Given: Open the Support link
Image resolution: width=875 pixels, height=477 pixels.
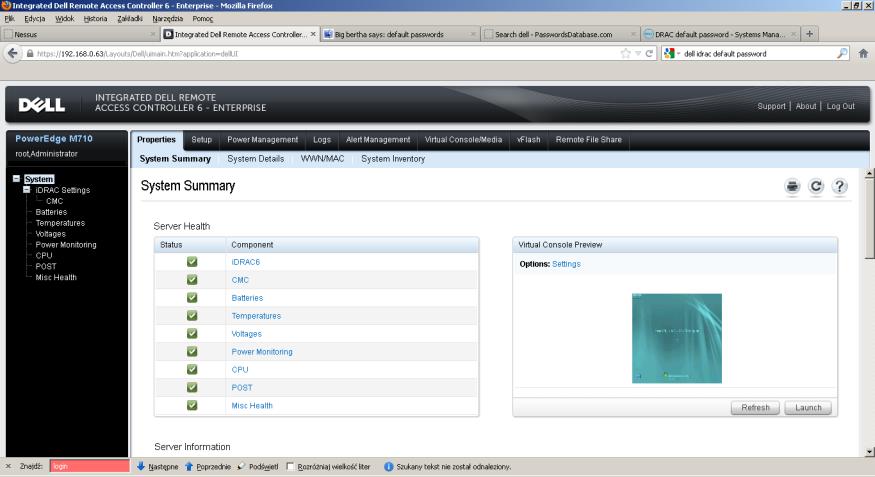Looking at the screenshot, I should coord(771,106).
